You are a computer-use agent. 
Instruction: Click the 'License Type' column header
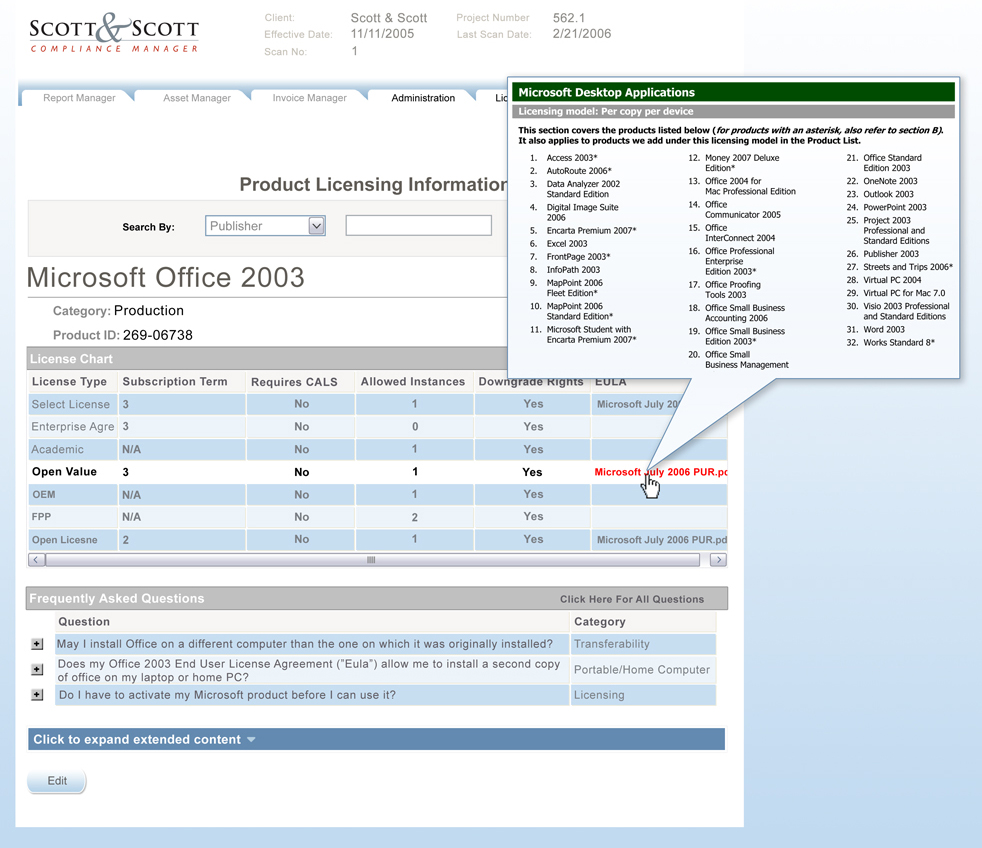click(70, 381)
